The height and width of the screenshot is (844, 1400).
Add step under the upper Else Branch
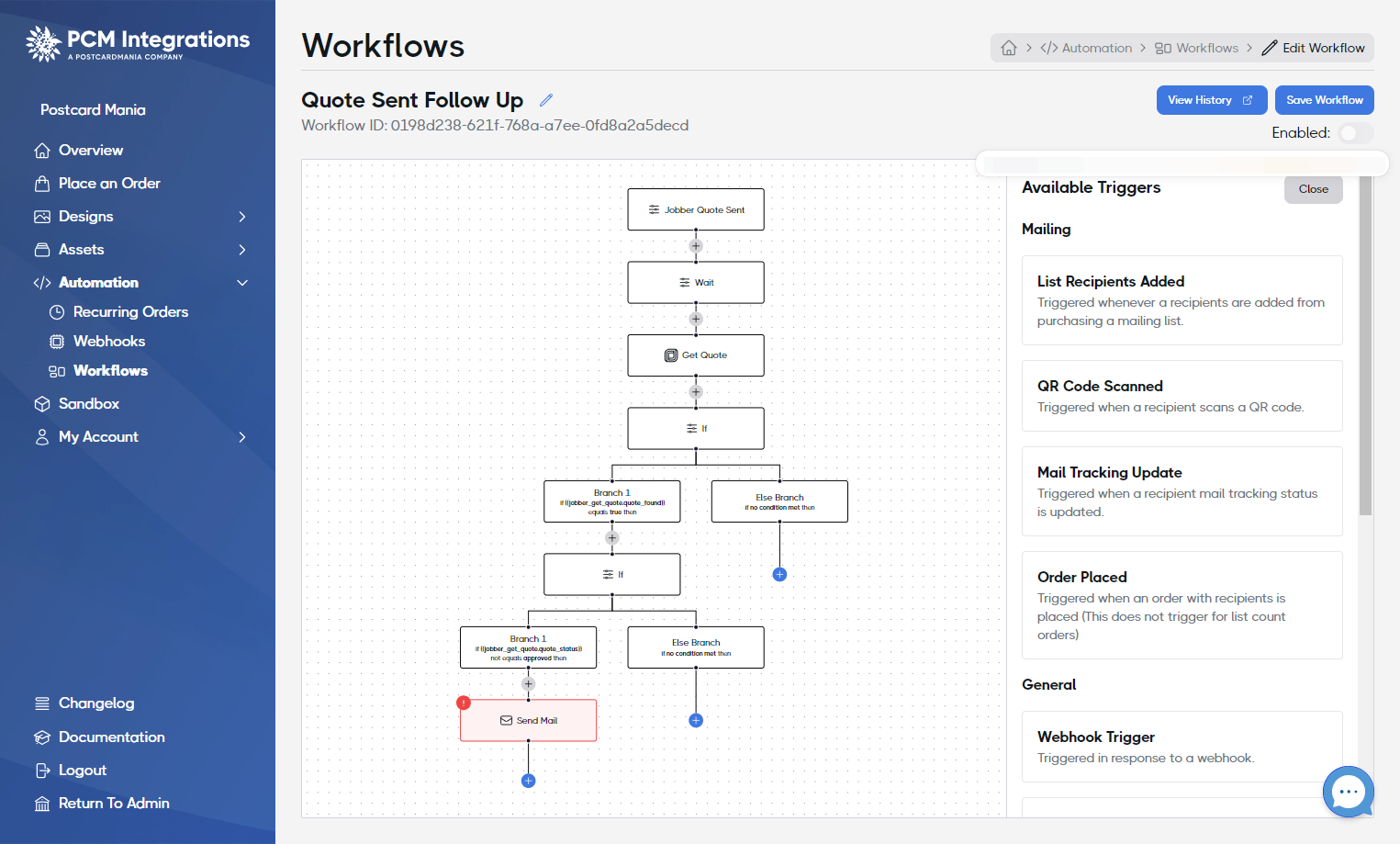point(779,575)
